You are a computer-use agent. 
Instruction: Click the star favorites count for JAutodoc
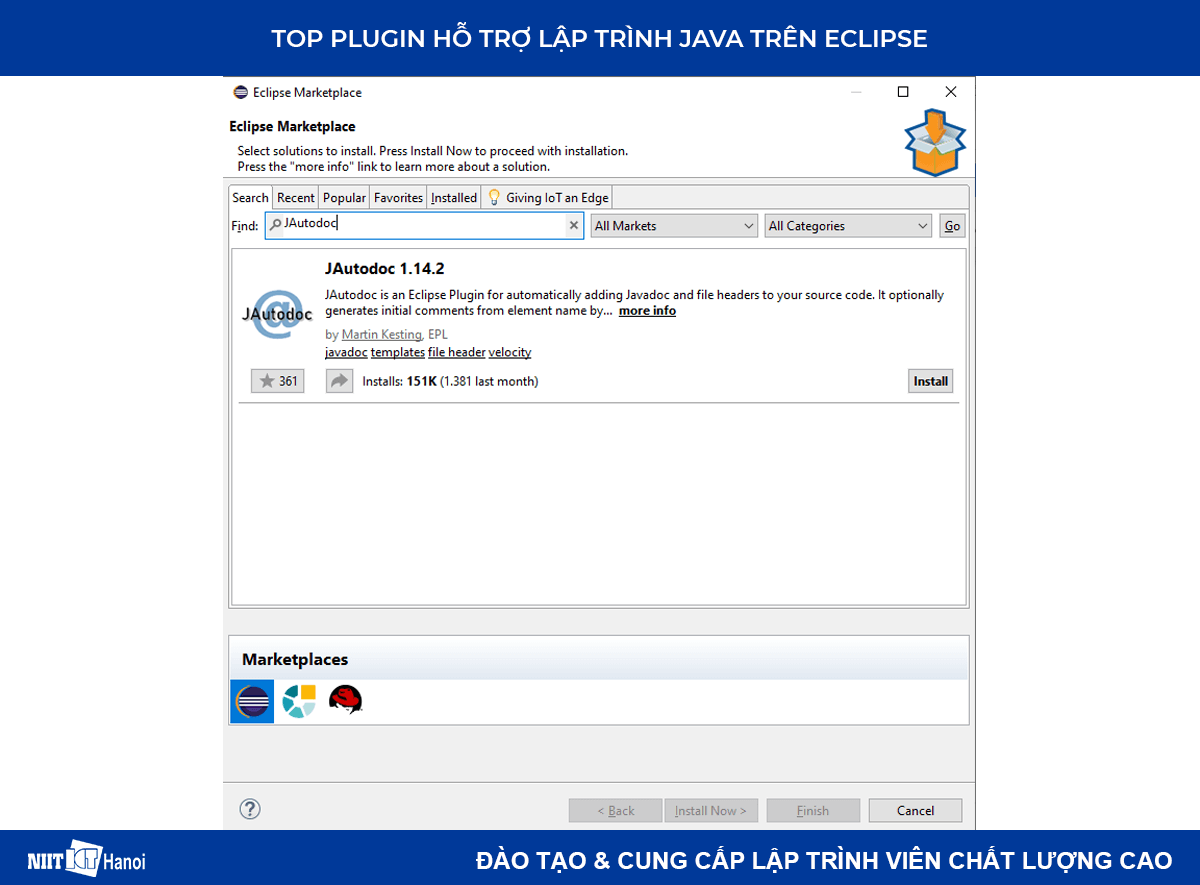click(x=277, y=381)
